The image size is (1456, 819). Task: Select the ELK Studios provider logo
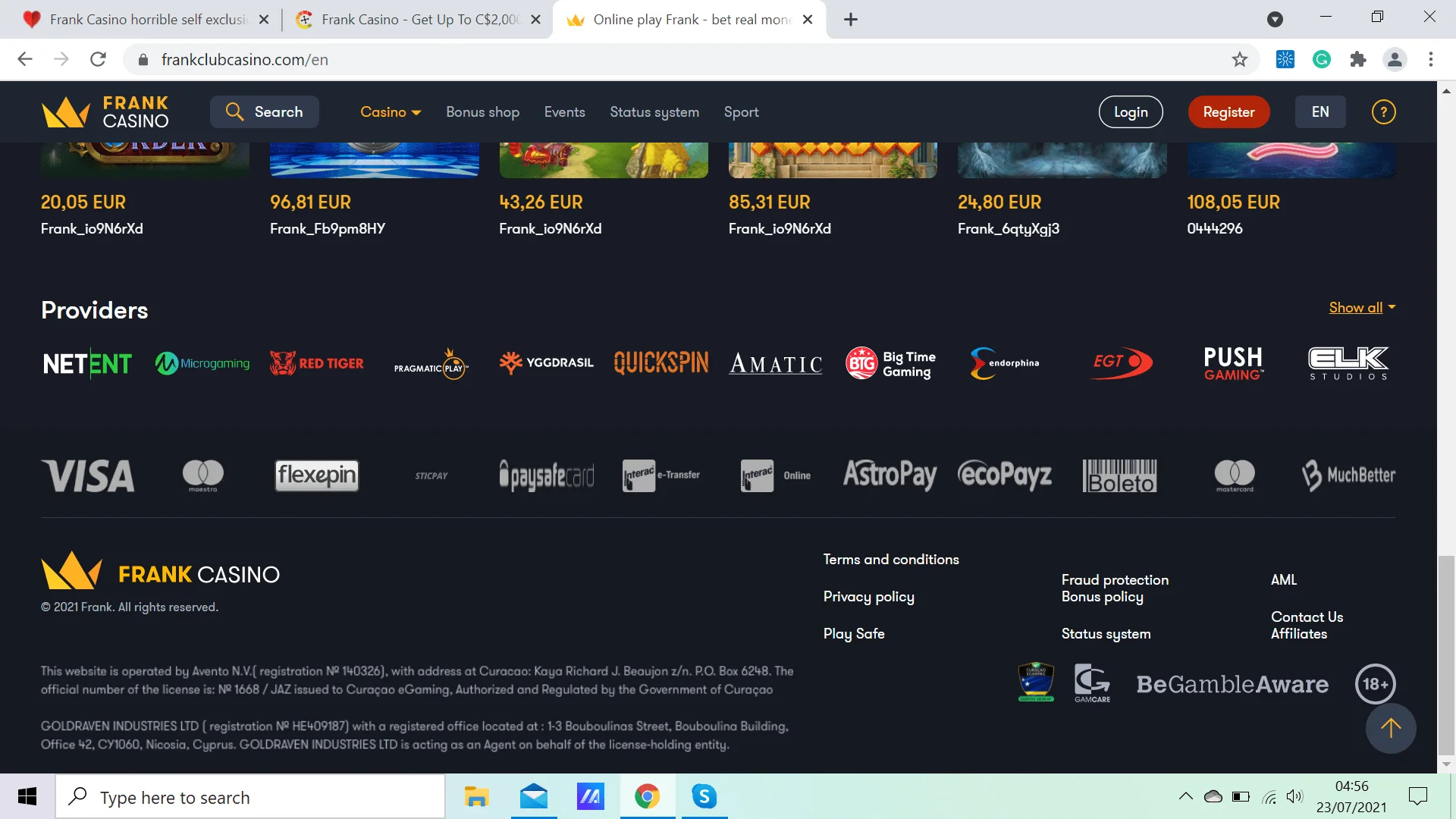(x=1348, y=363)
